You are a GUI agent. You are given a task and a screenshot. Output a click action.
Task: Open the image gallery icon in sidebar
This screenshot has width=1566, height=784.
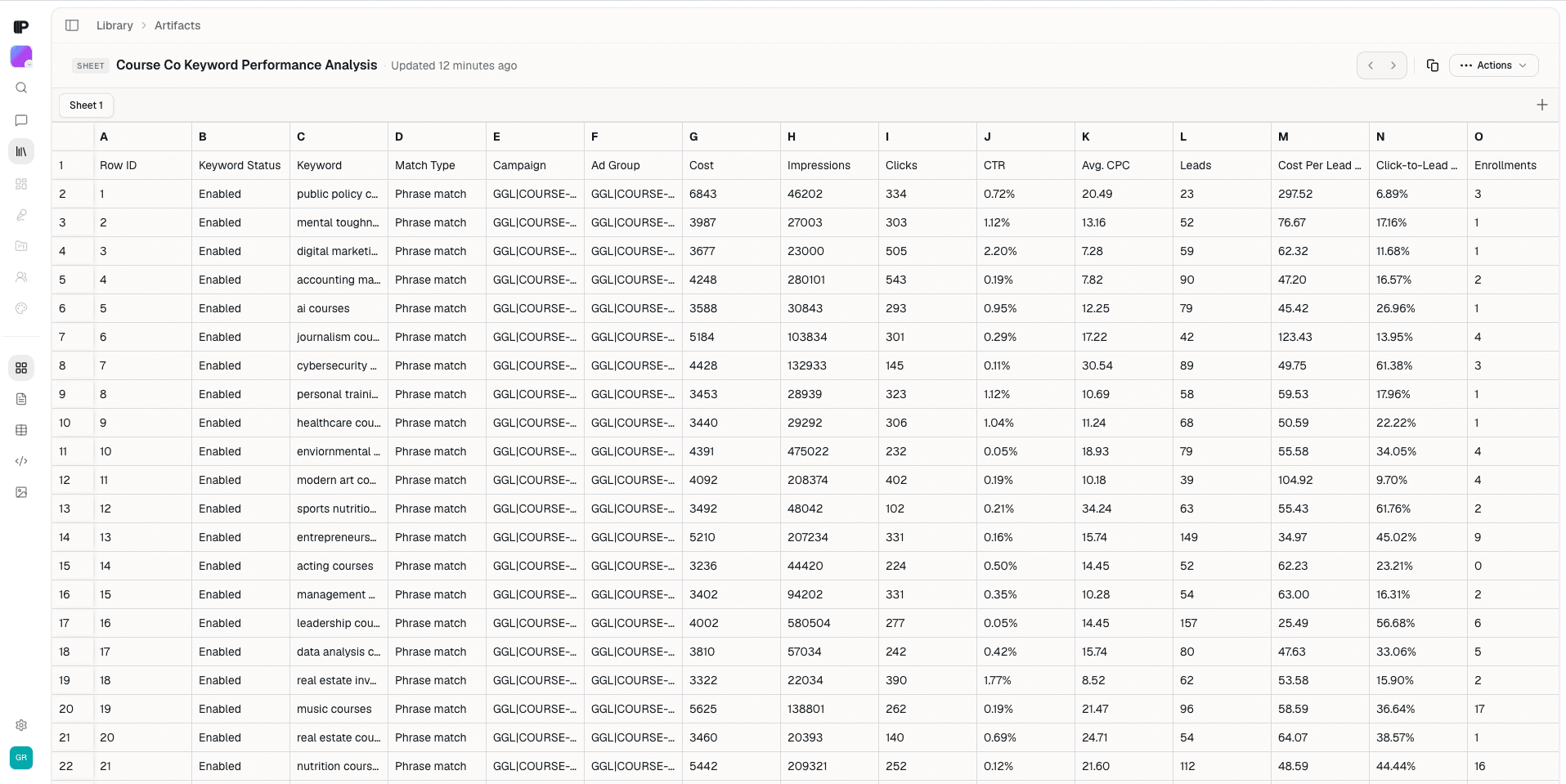point(21,492)
